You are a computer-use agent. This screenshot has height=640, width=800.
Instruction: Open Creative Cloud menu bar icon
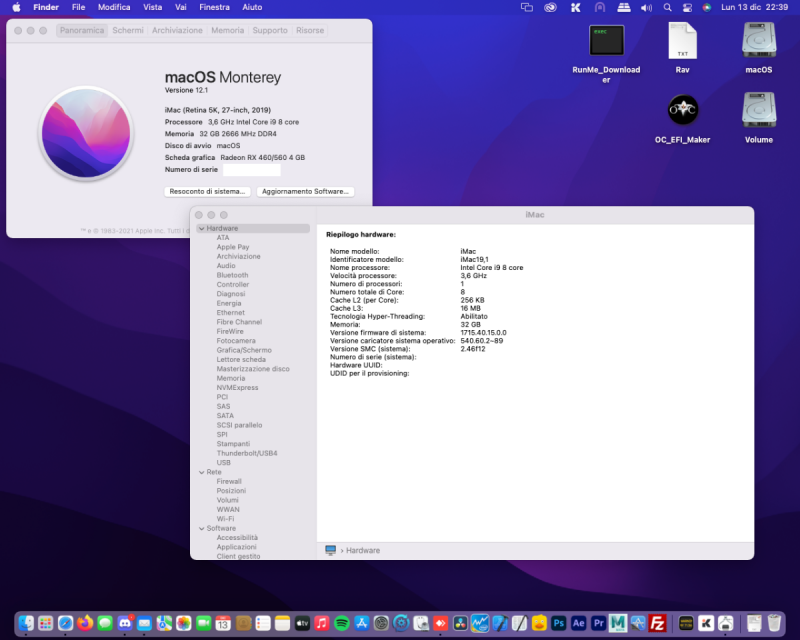[550, 7]
